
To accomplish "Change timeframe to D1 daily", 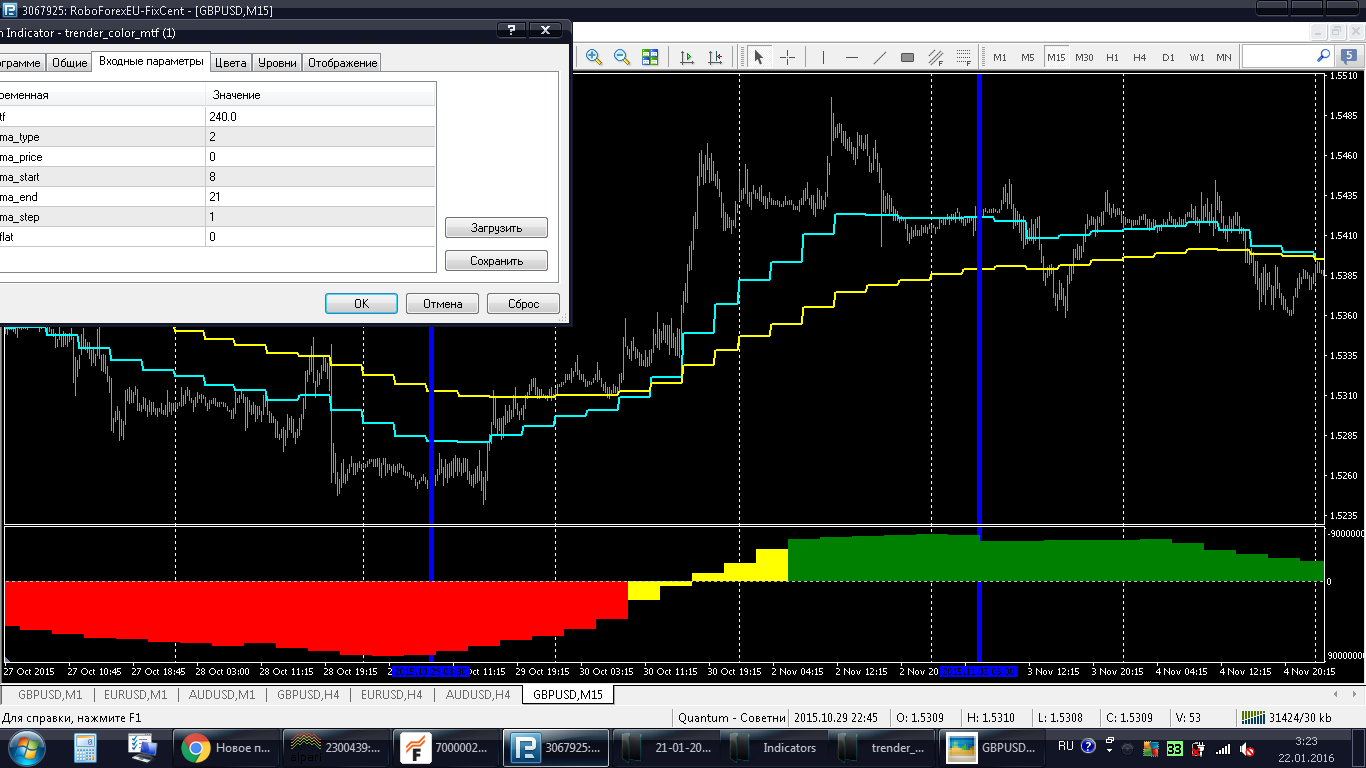I will coord(1168,57).
